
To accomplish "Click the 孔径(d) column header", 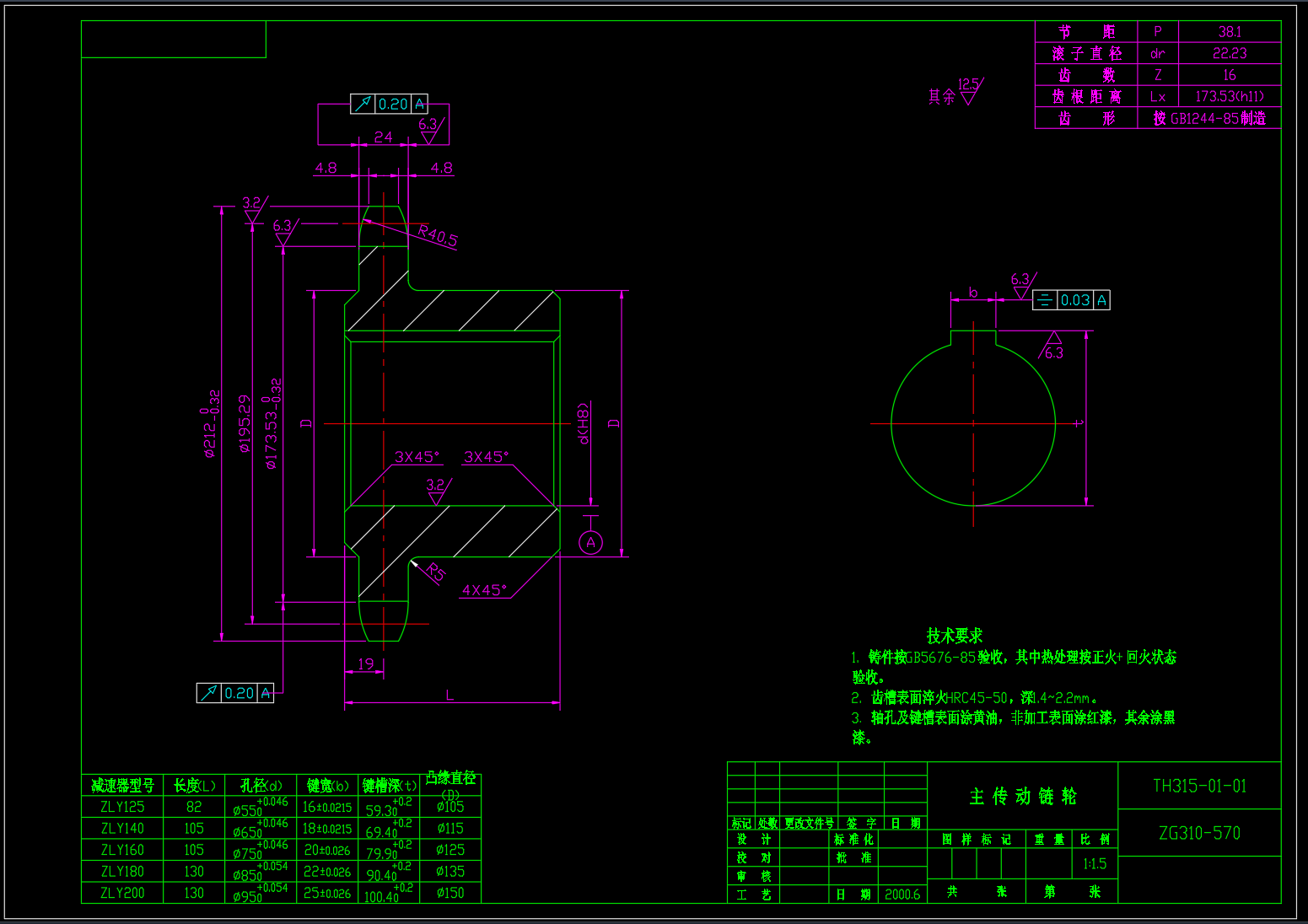I will coord(261,786).
